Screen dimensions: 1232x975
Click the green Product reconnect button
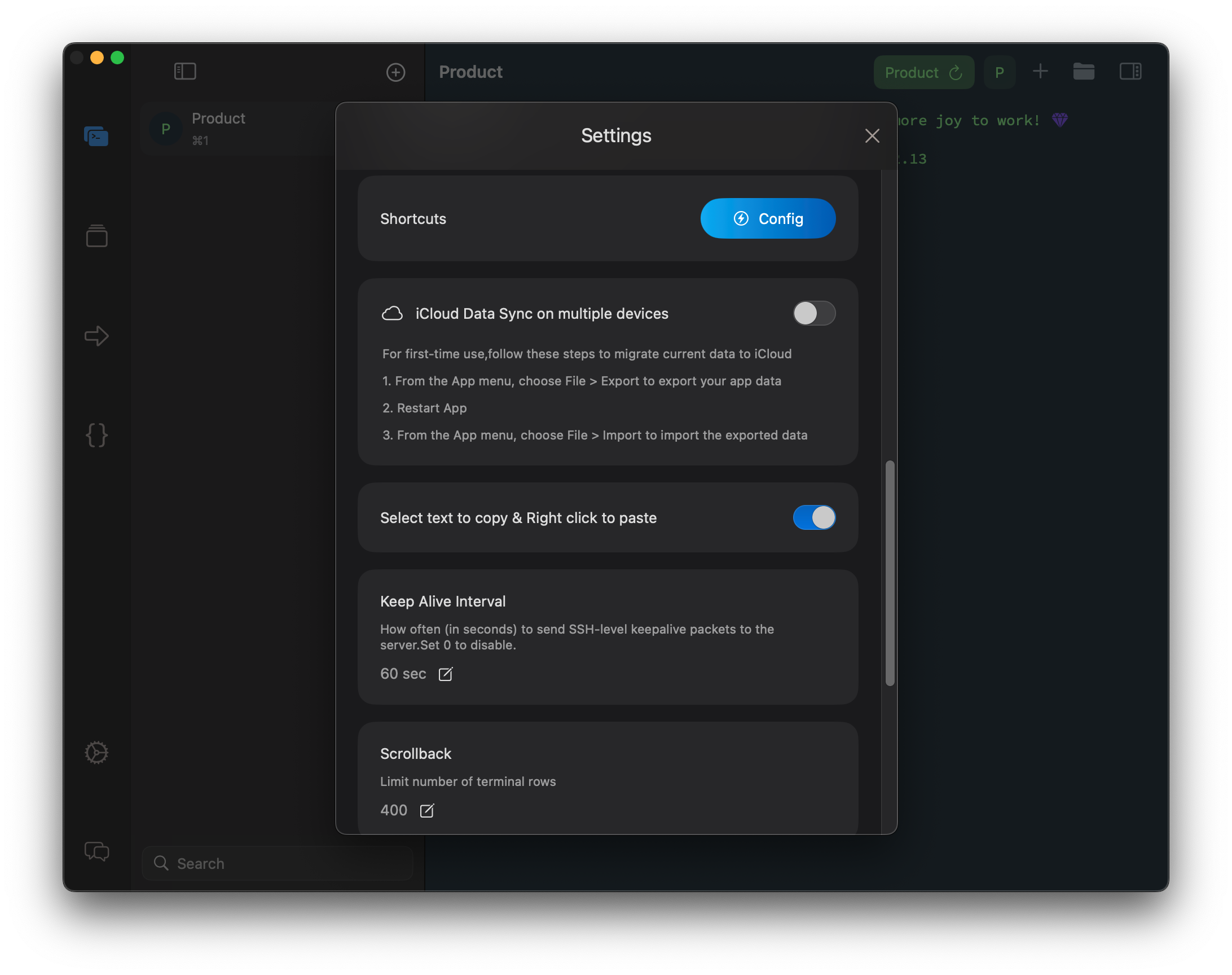click(923, 72)
